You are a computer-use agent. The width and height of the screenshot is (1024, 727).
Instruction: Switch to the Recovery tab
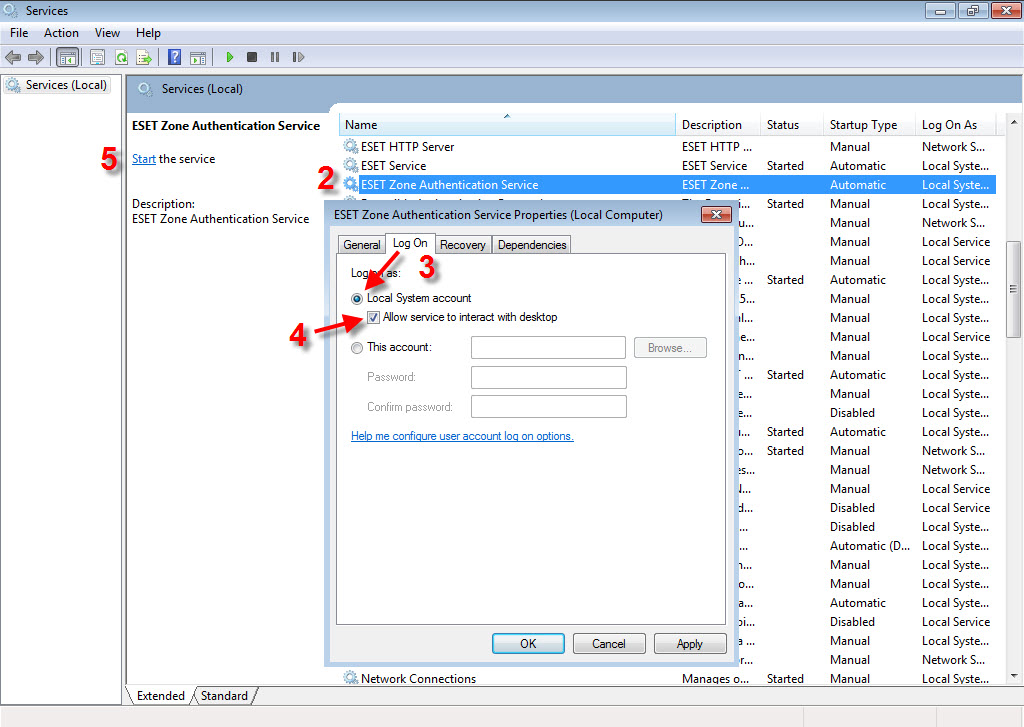point(462,245)
